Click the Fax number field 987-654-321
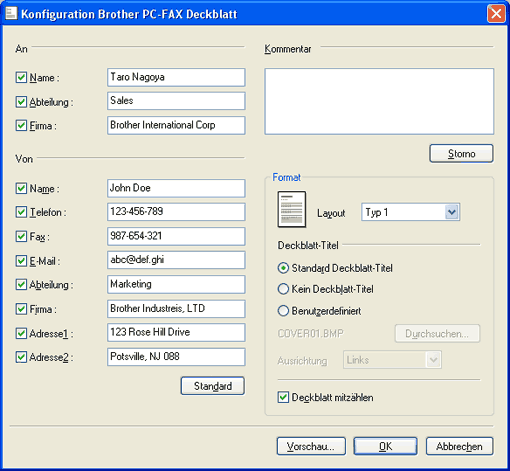Screen dimensions: 510x471 point(176,236)
